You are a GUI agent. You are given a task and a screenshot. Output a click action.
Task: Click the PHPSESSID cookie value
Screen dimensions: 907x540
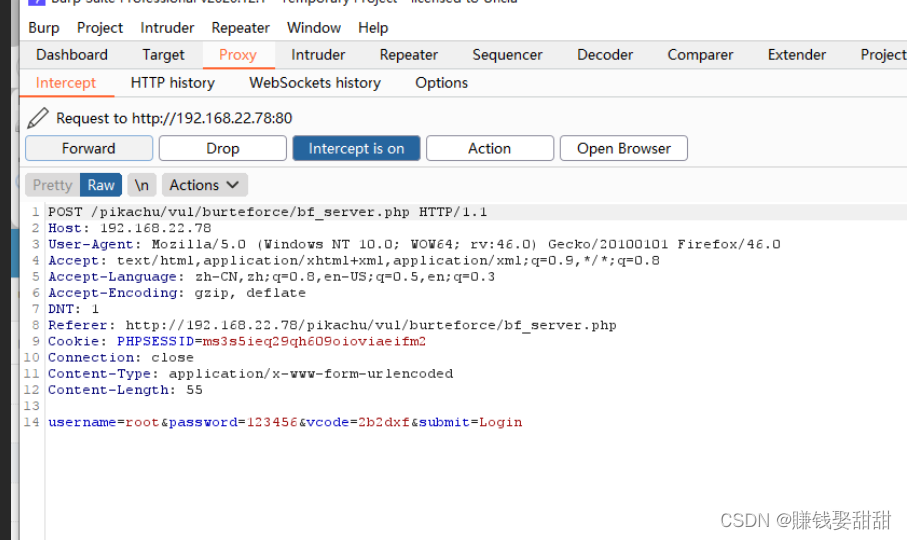(x=314, y=342)
